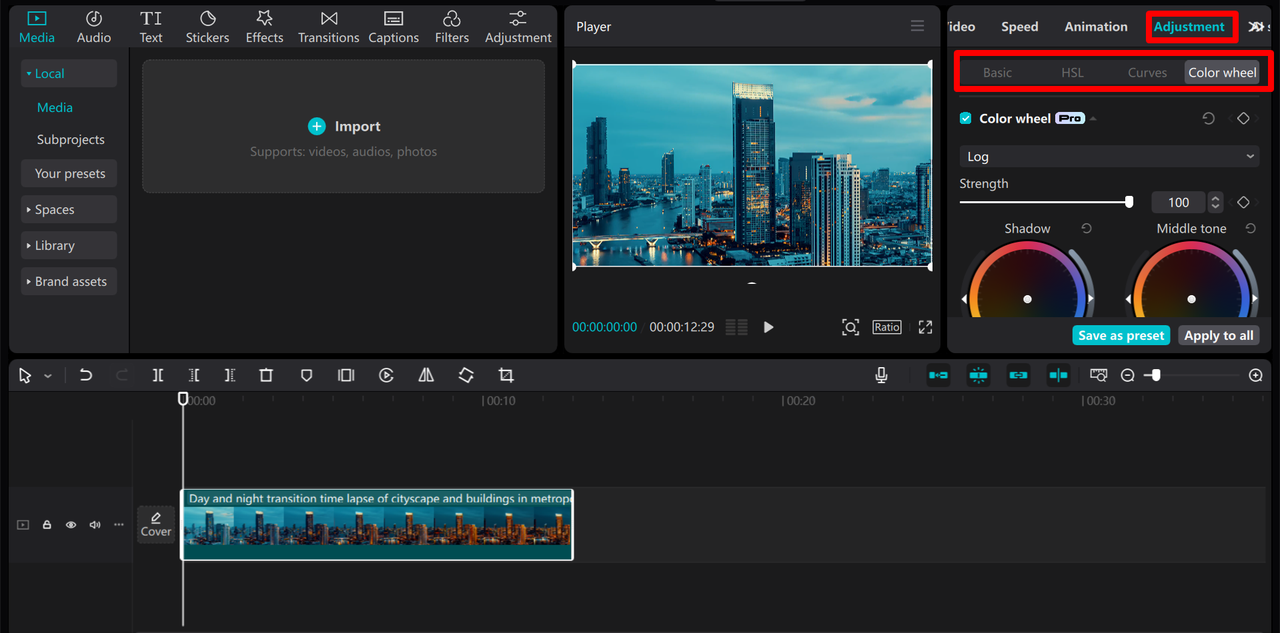1280x633 pixels.
Task: Hide the video track with eye icon
Action: [71, 524]
